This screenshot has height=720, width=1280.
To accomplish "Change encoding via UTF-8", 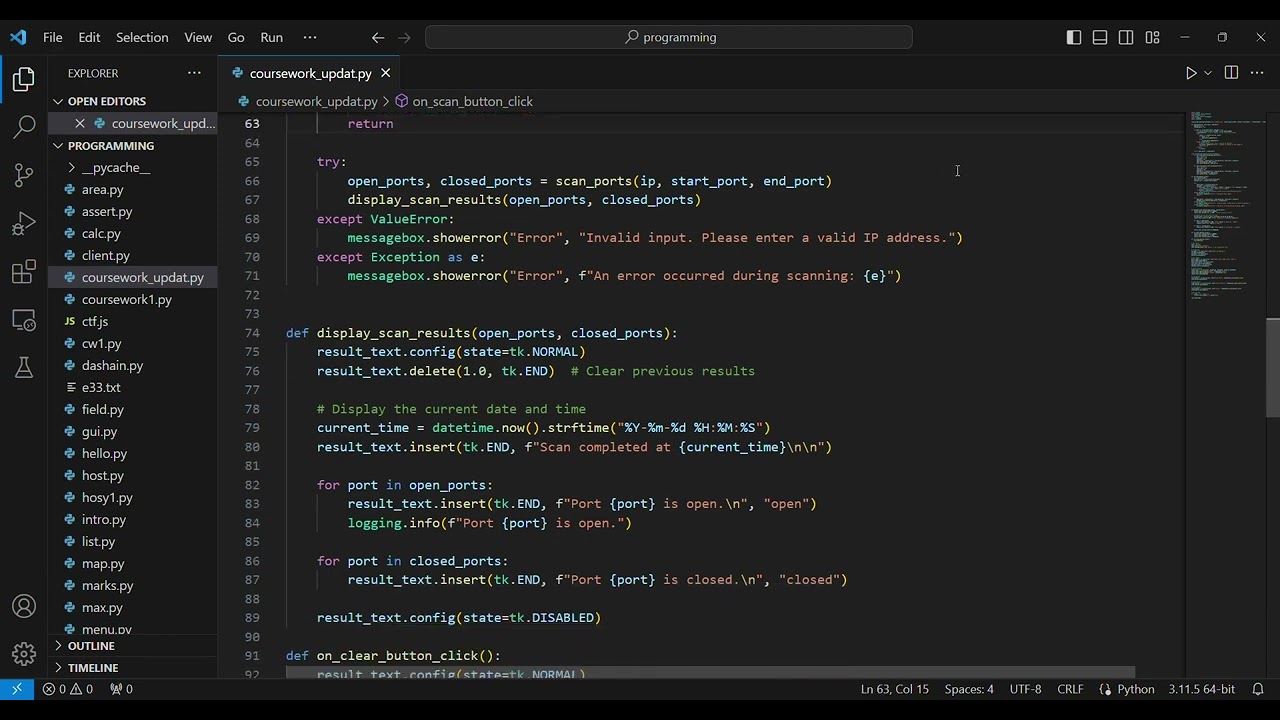I will pyautogui.click(x=1025, y=689).
